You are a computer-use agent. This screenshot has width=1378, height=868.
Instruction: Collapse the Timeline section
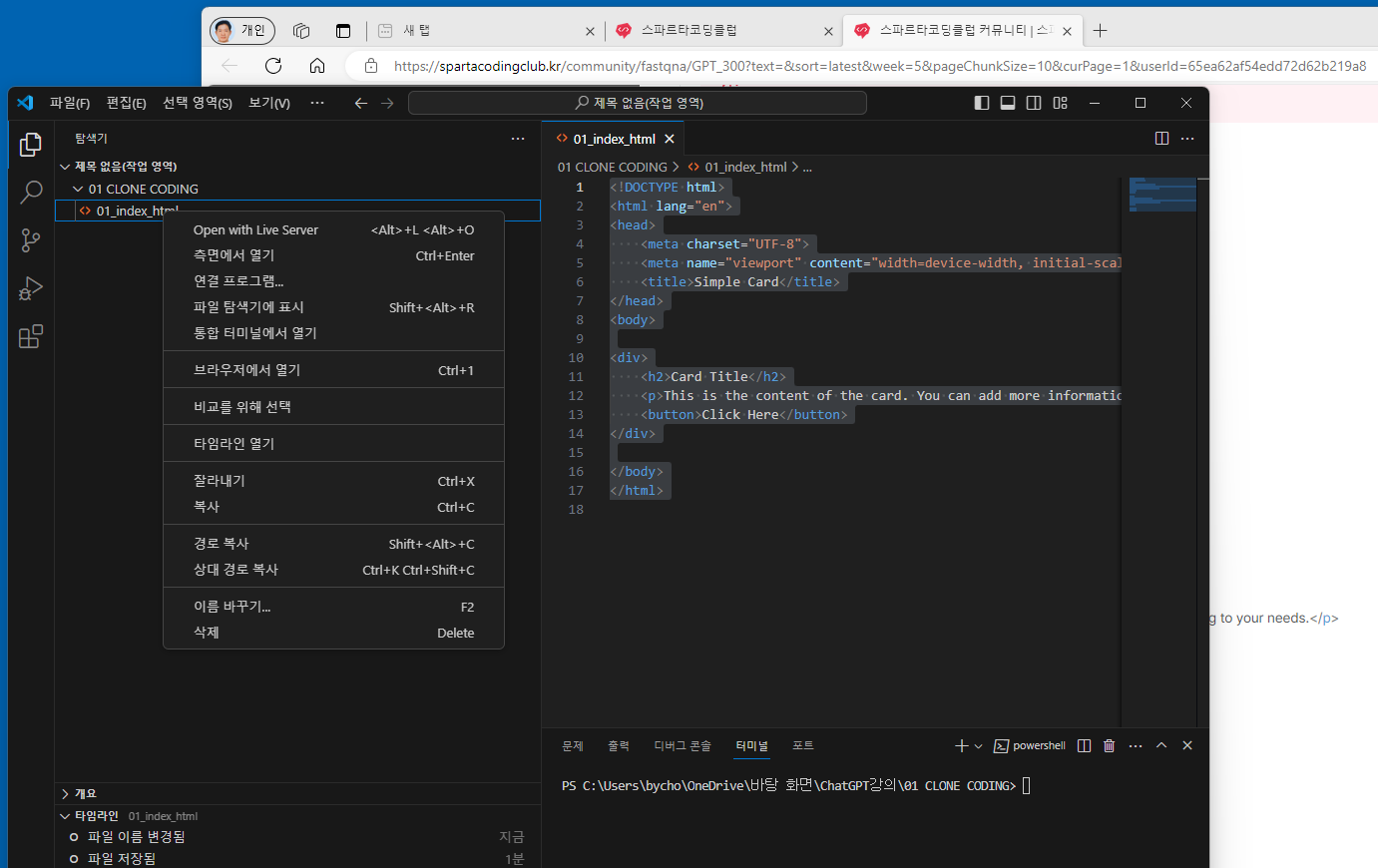pos(297,815)
